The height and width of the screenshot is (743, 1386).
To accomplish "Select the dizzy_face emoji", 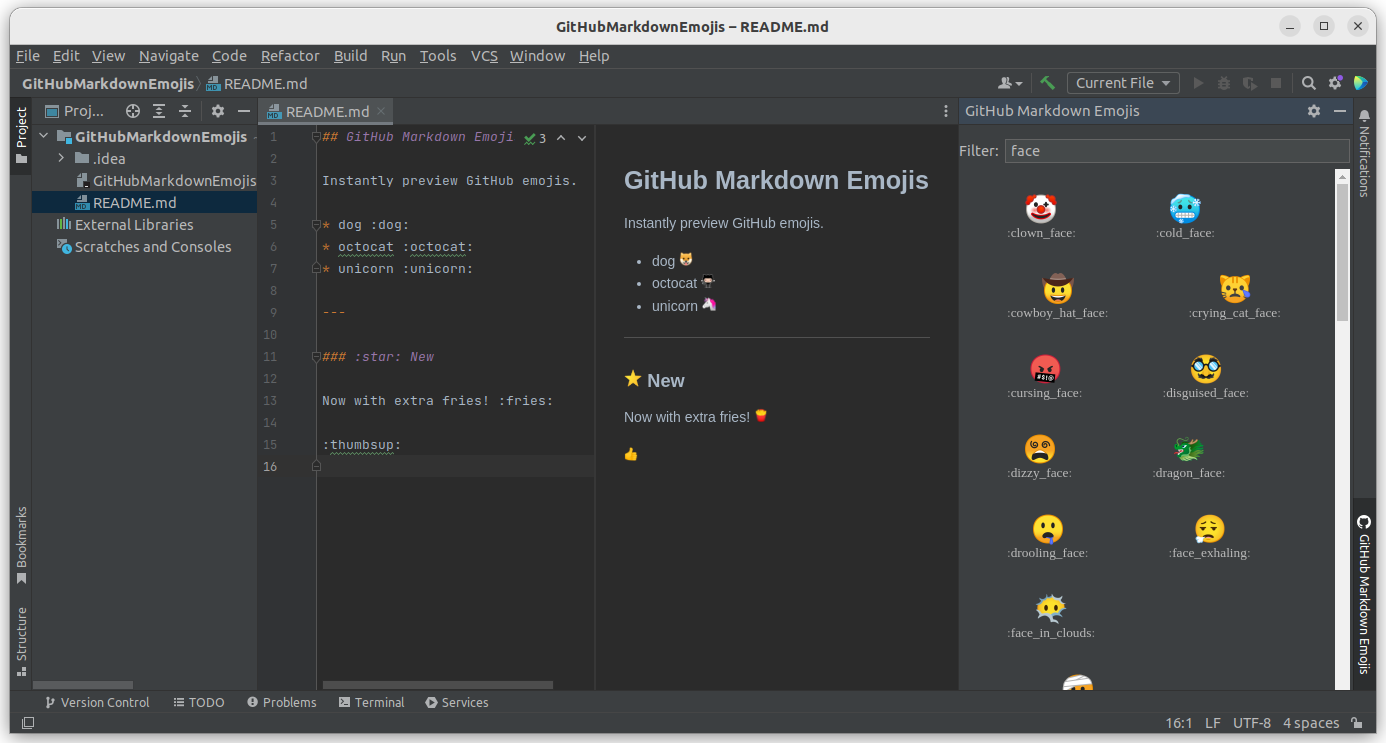I will coord(1039,456).
